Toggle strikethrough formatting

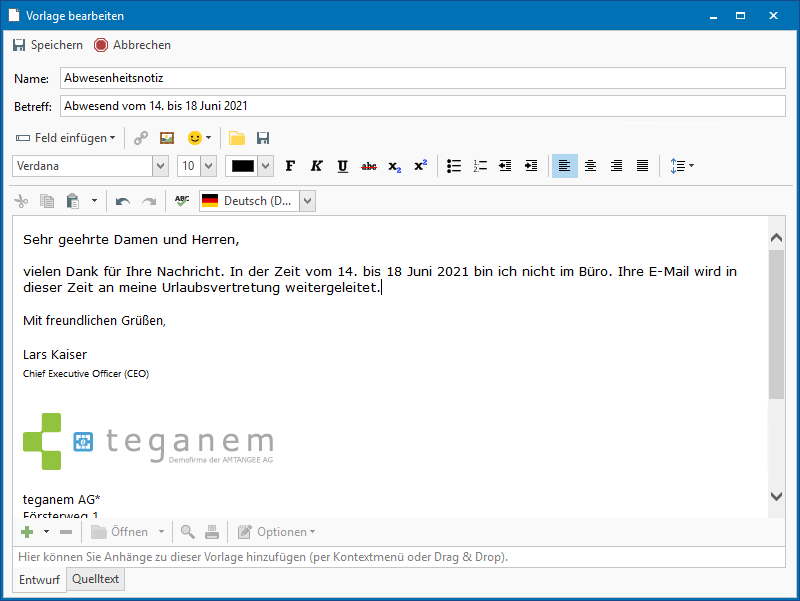[x=368, y=166]
